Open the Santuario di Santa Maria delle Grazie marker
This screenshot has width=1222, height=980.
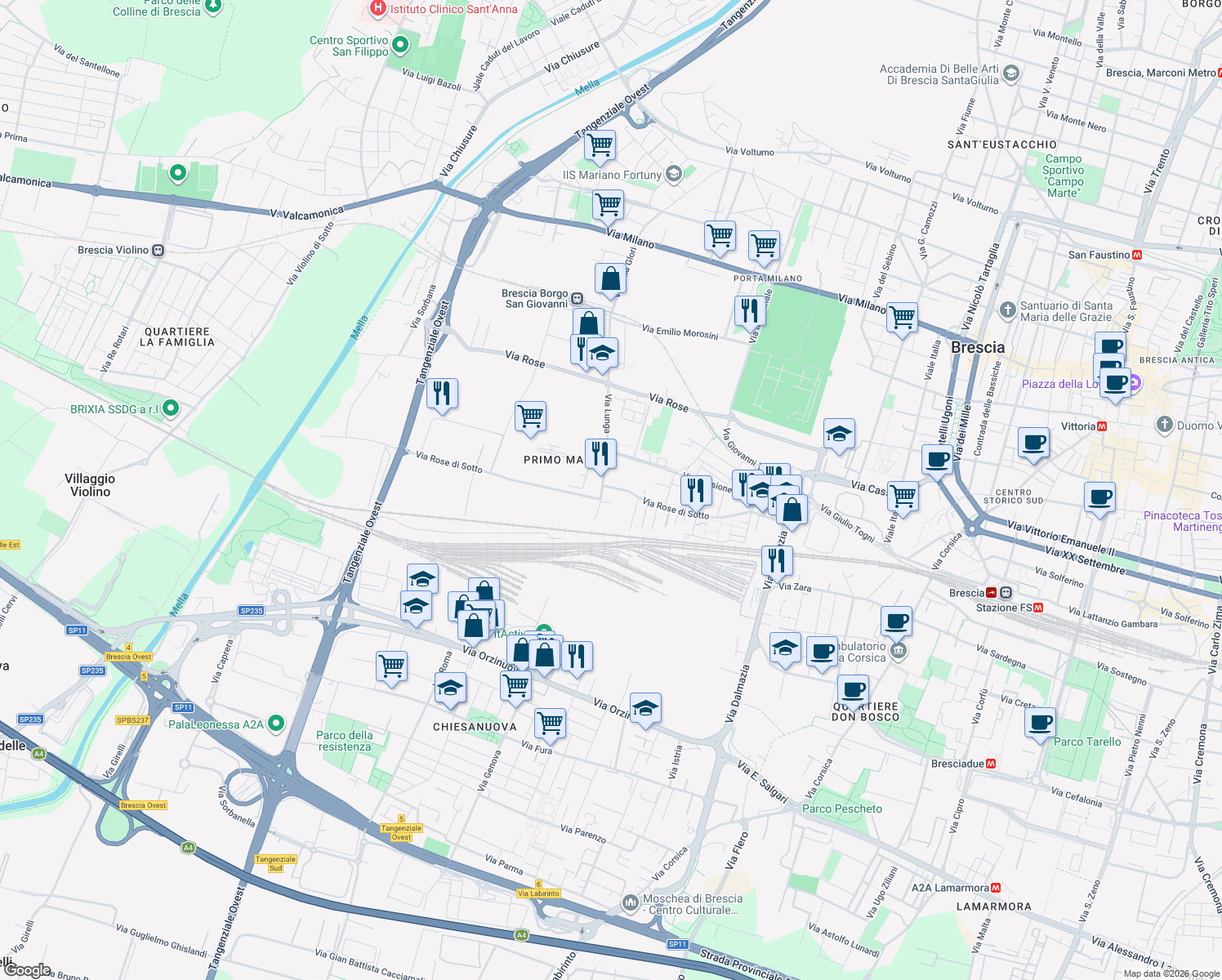pyautogui.click(x=1008, y=310)
